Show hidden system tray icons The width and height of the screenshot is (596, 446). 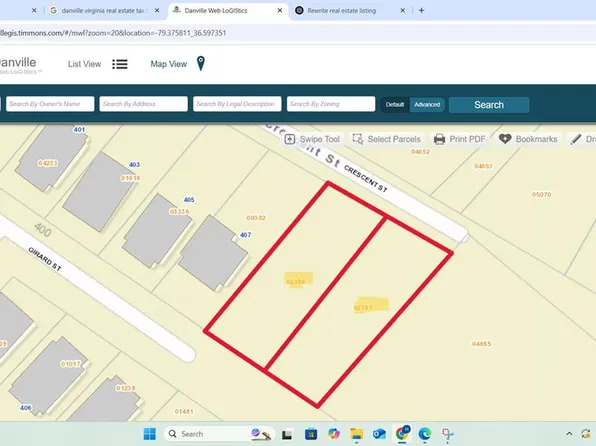[x=569, y=433]
